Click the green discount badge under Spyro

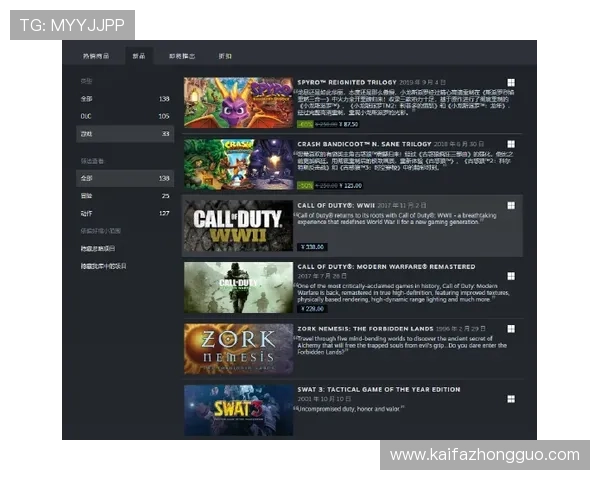(305, 125)
